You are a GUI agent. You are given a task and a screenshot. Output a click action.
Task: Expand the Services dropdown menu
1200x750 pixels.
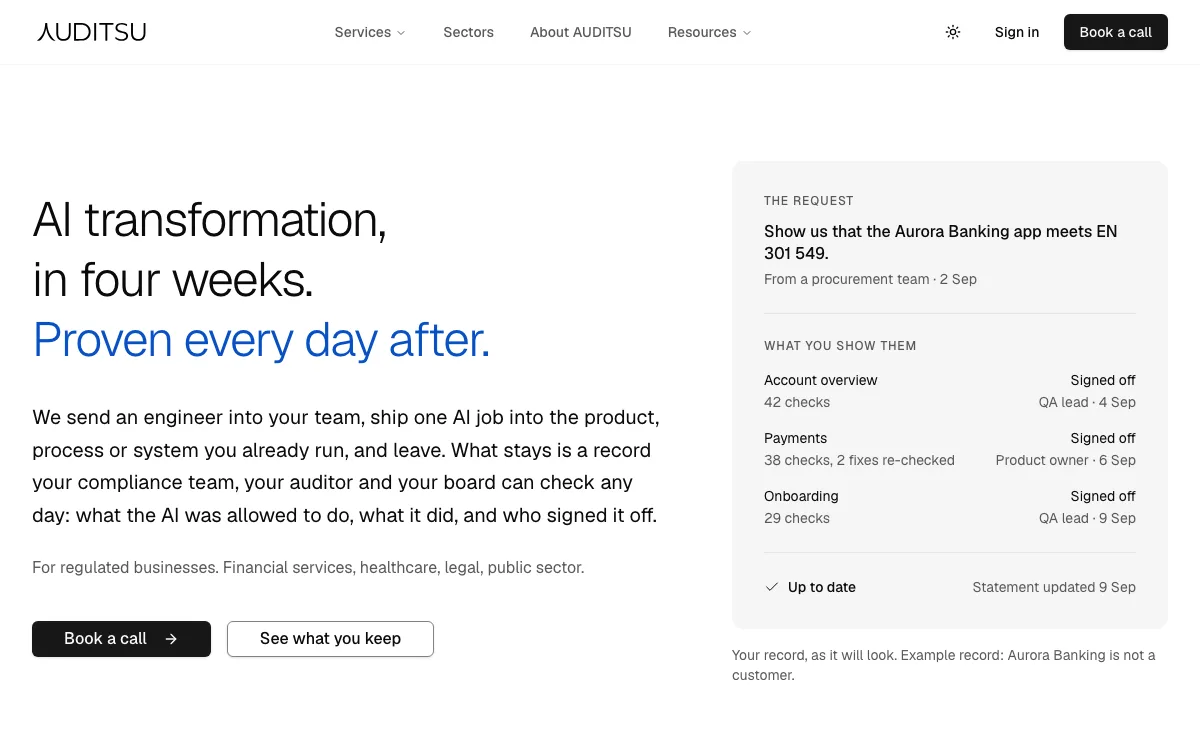pyautogui.click(x=370, y=32)
